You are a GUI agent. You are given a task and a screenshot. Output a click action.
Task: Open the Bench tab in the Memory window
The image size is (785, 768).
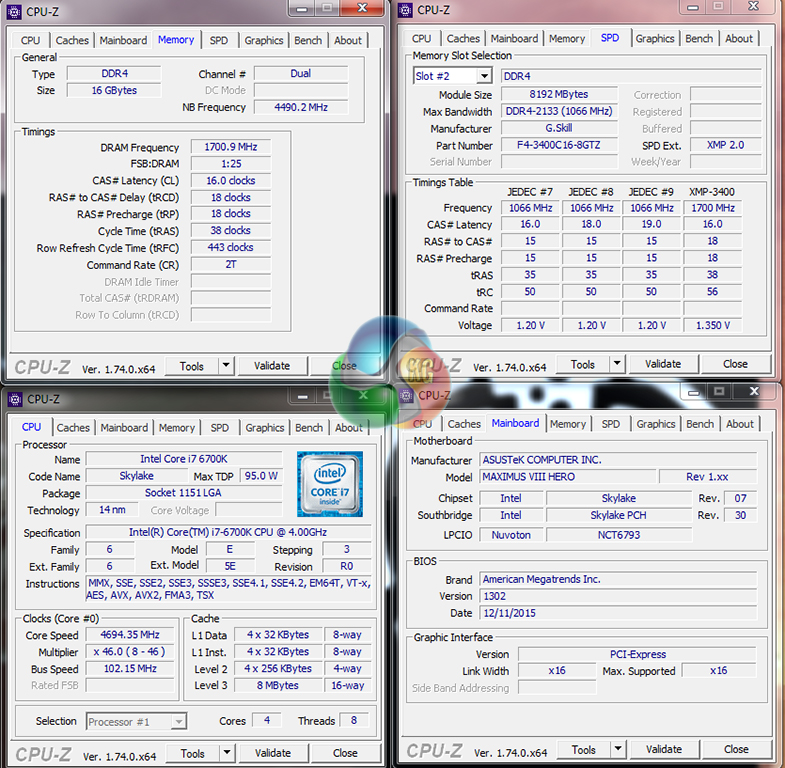308,41
